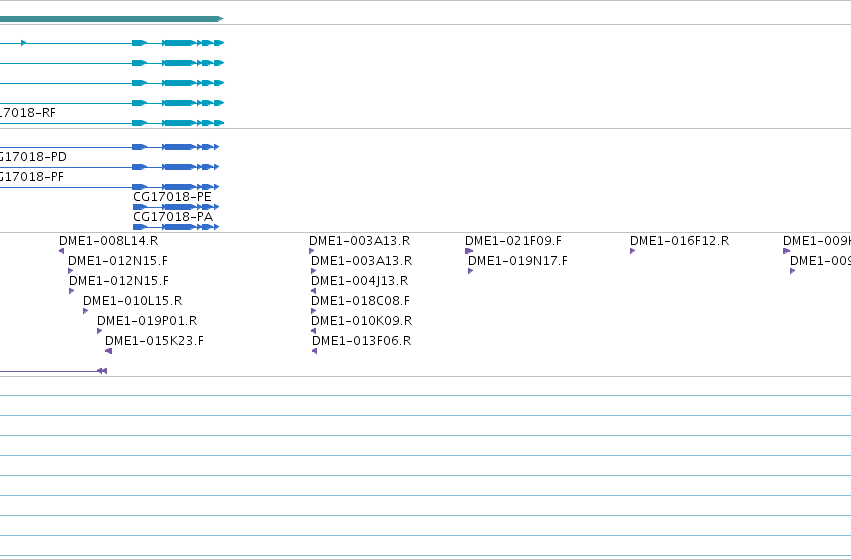Image resolution: width=851 pixels, height=560 pixels.
Task: Select the exon glyph beneath the CG17018-PE label
Action: pyautogui.click(x=176, y=207)
